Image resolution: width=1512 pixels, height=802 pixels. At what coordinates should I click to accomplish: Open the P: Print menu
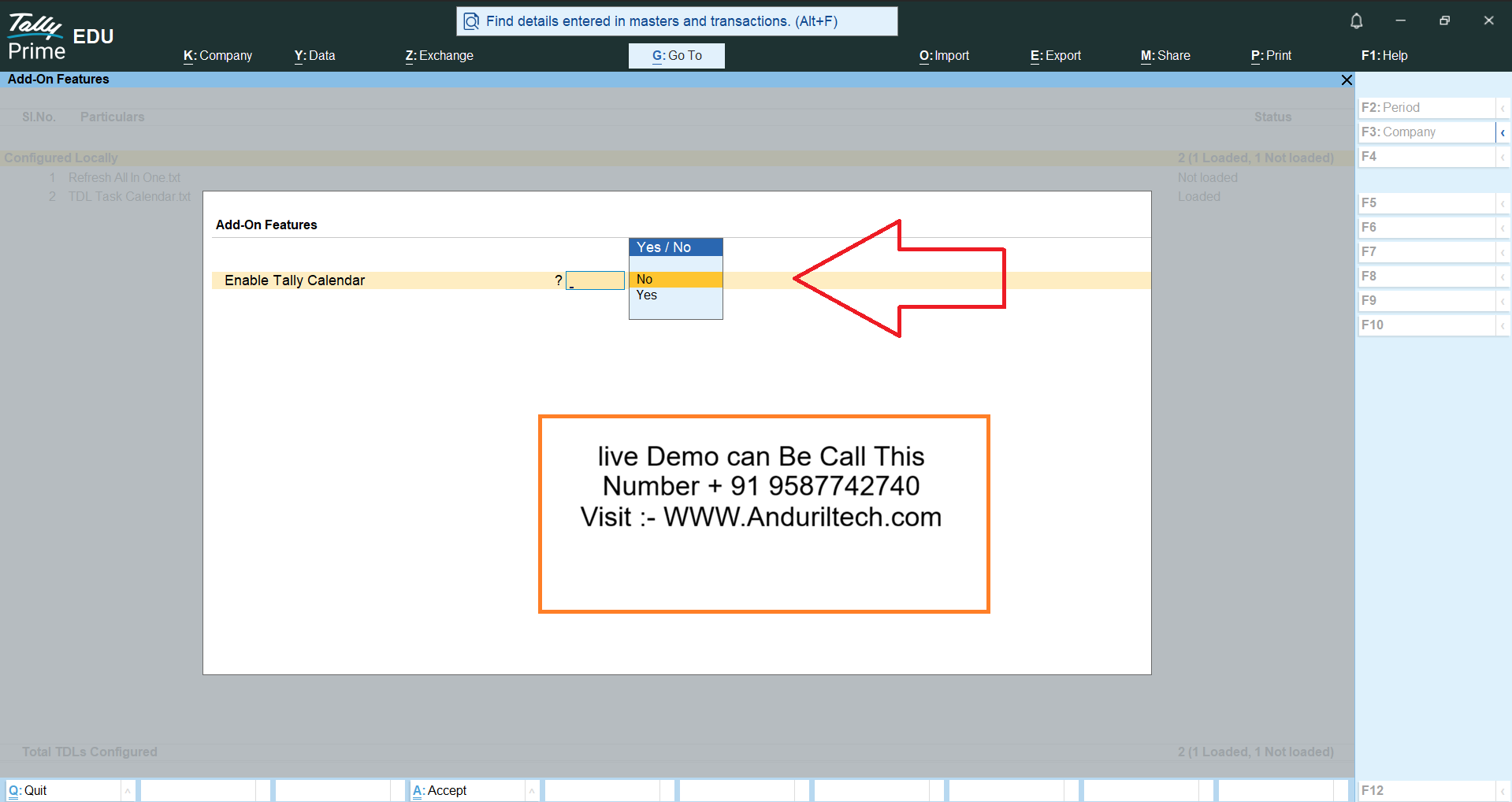pyautogui.click(x=1271, y=56)
